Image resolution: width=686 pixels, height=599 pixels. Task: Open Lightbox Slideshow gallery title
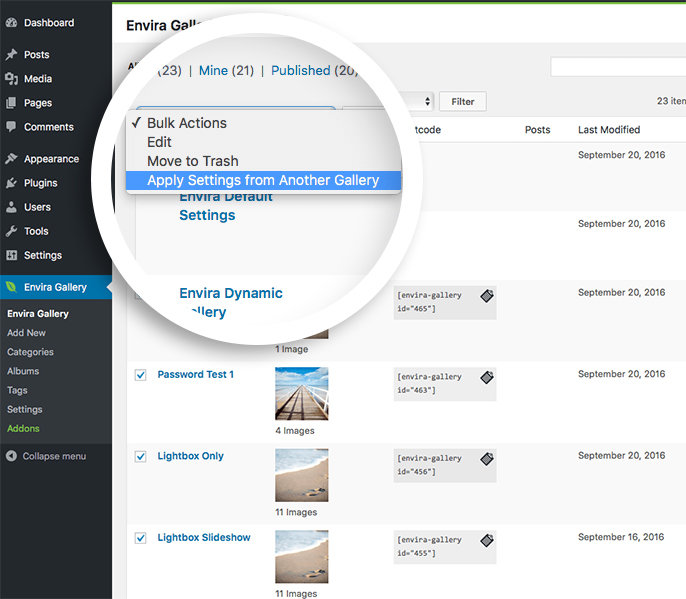[x=204, y=537]
